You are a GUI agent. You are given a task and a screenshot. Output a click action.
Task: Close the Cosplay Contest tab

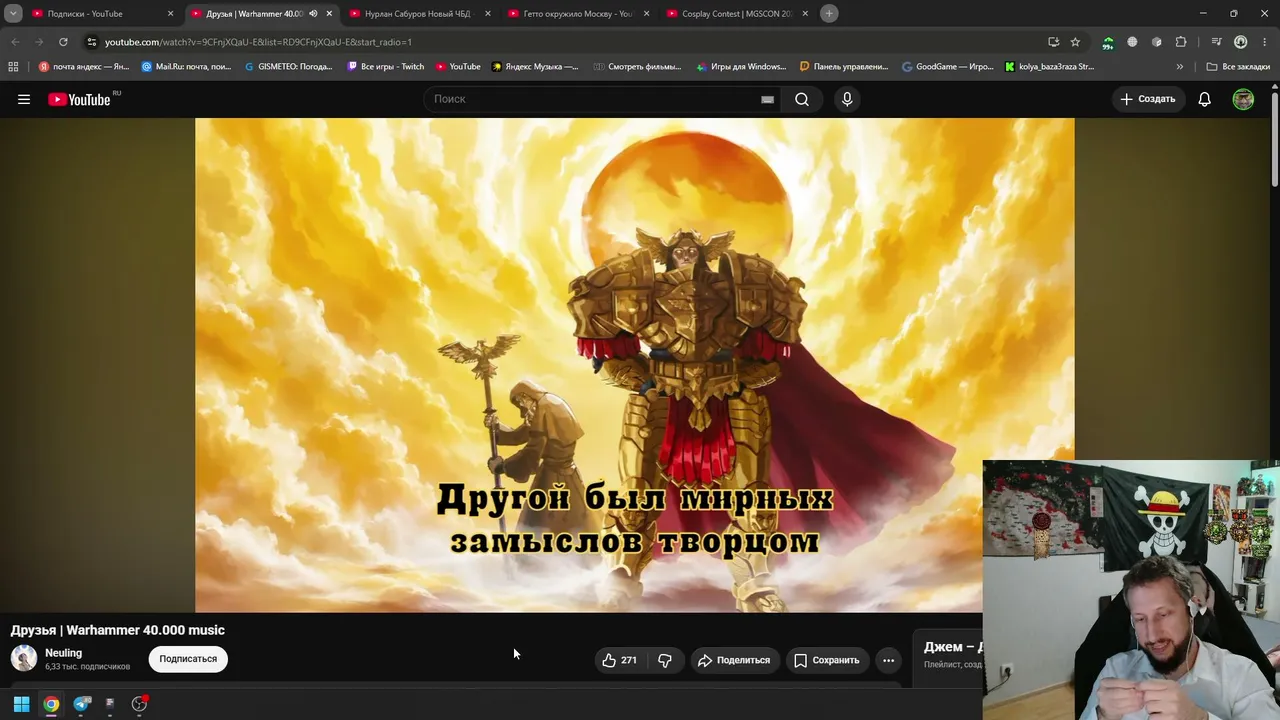805,14
